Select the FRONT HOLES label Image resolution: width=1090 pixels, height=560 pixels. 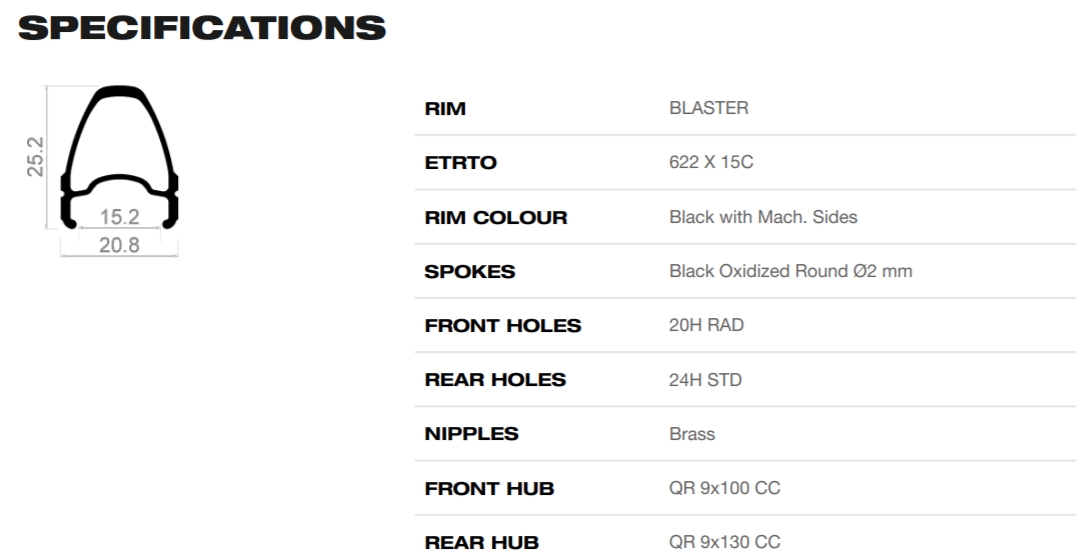pos(503,326)
